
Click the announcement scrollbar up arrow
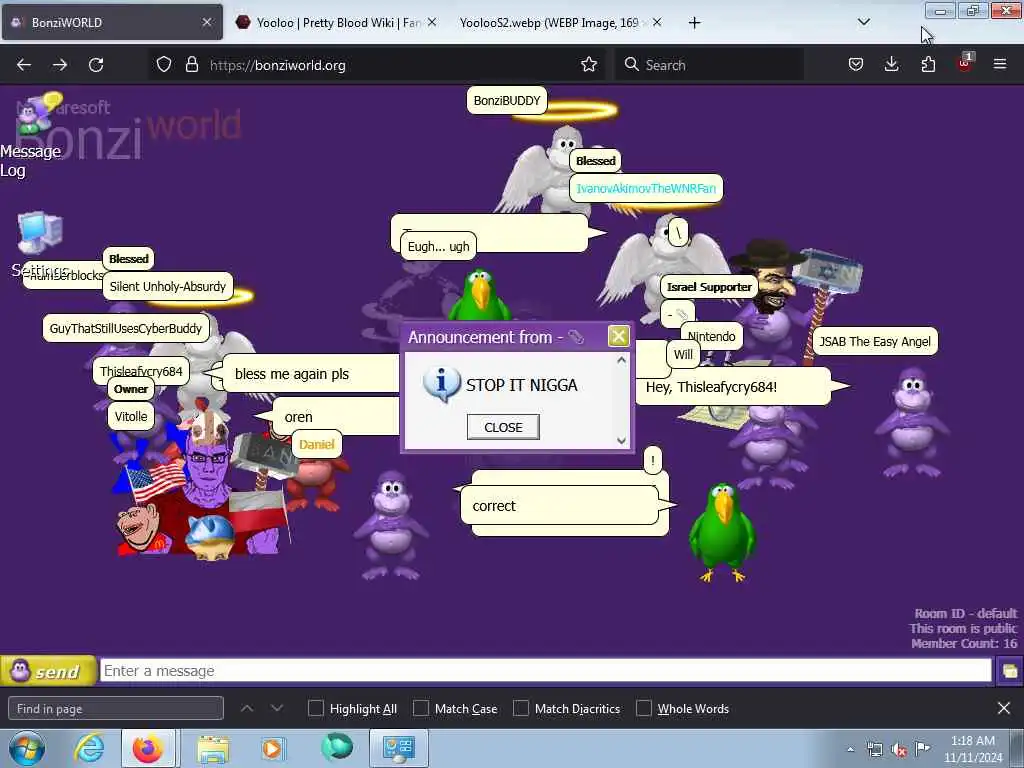click(x=621, y=360)
